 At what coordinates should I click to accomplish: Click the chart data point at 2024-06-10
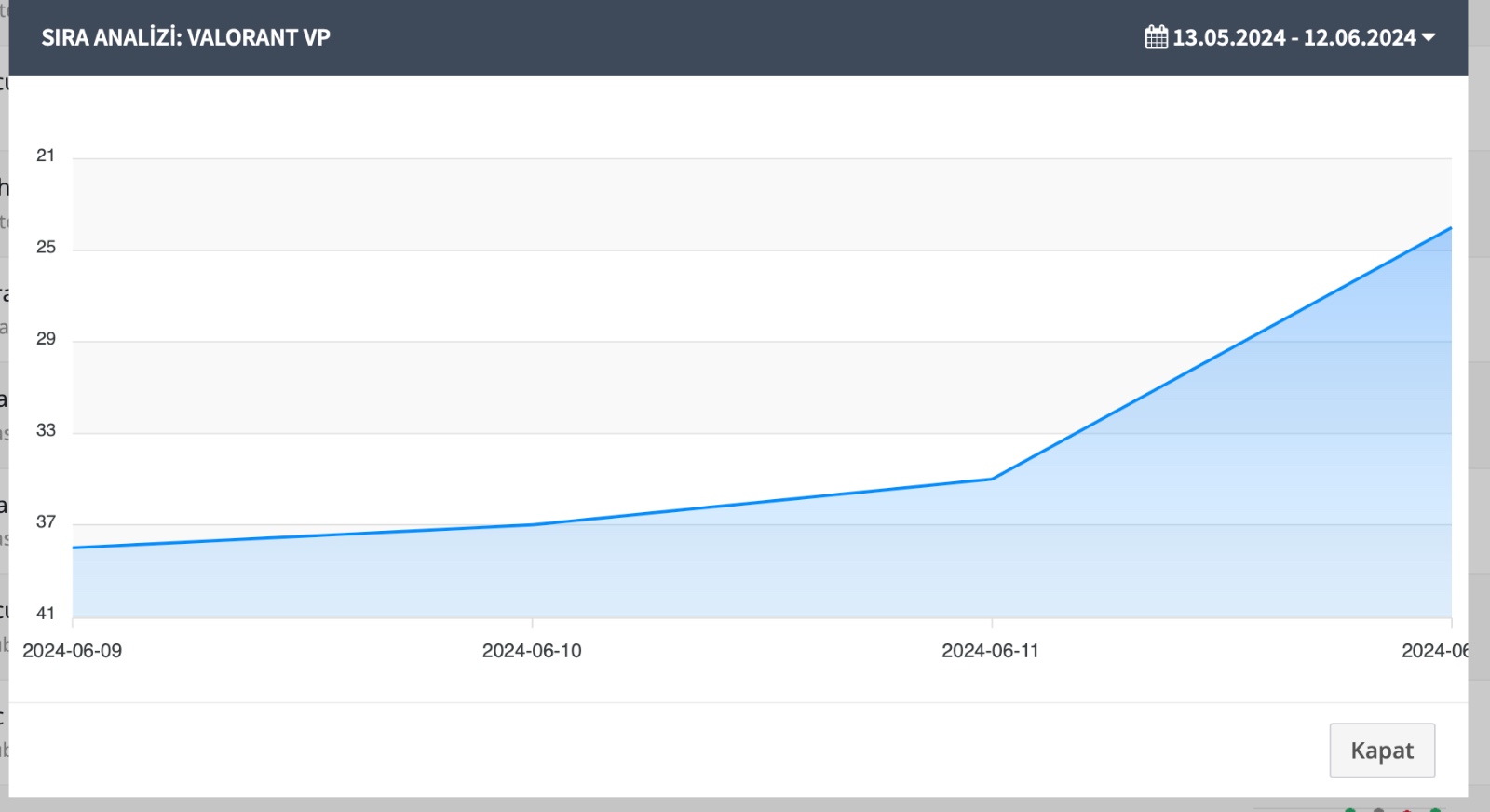point(532,525)
